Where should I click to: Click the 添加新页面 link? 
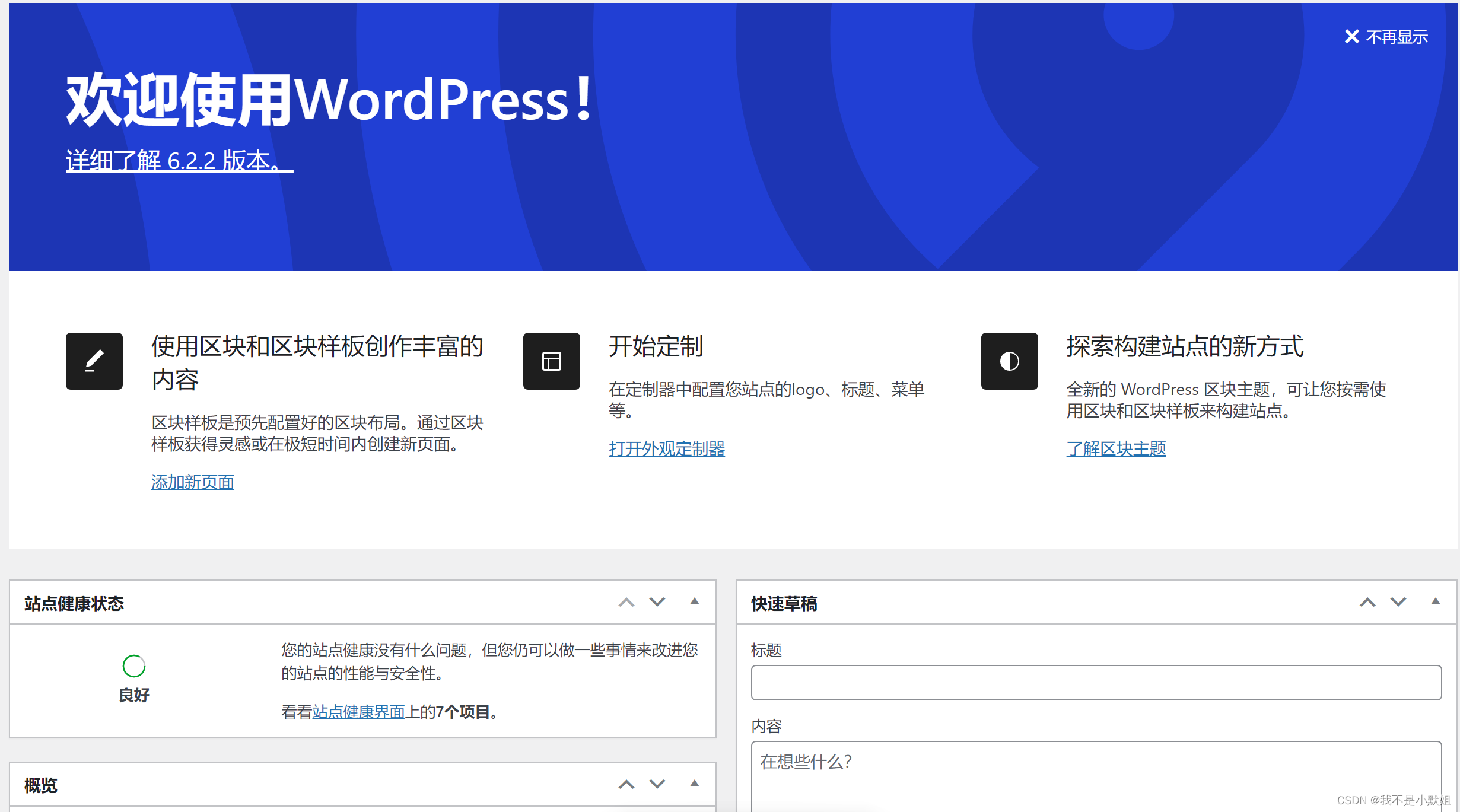[x=192, y=482]
